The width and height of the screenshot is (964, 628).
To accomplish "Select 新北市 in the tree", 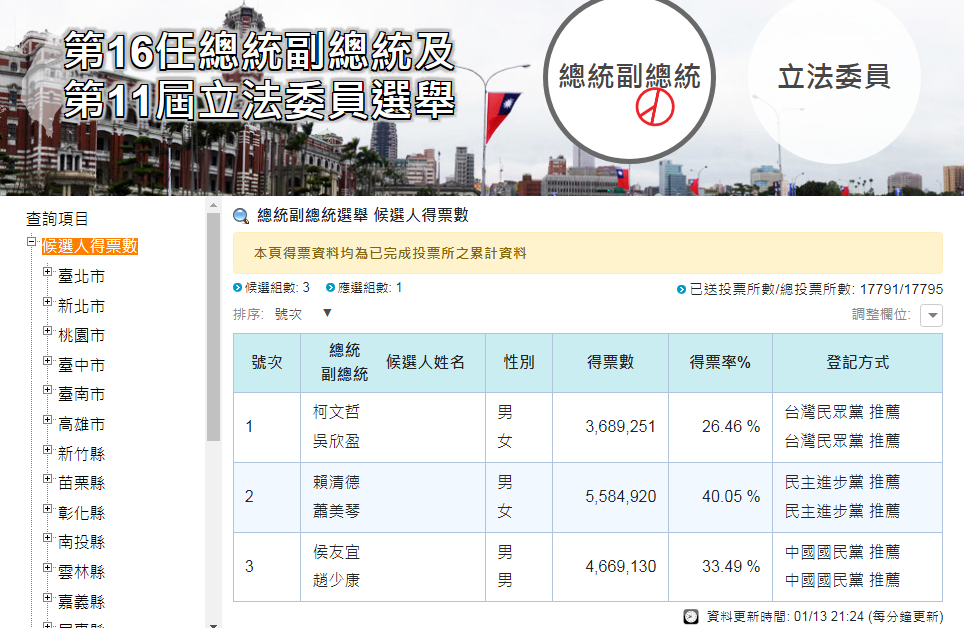I will (81, 306).
